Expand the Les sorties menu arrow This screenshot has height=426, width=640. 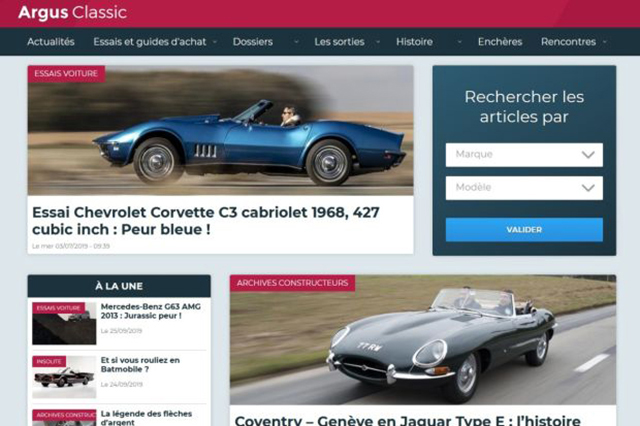click(378, 42)
